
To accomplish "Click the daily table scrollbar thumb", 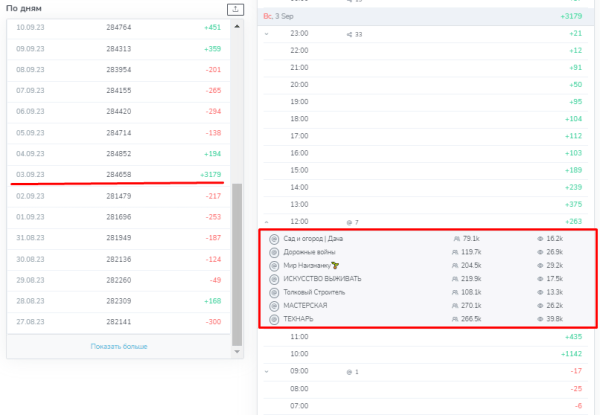I will [237, 265].
